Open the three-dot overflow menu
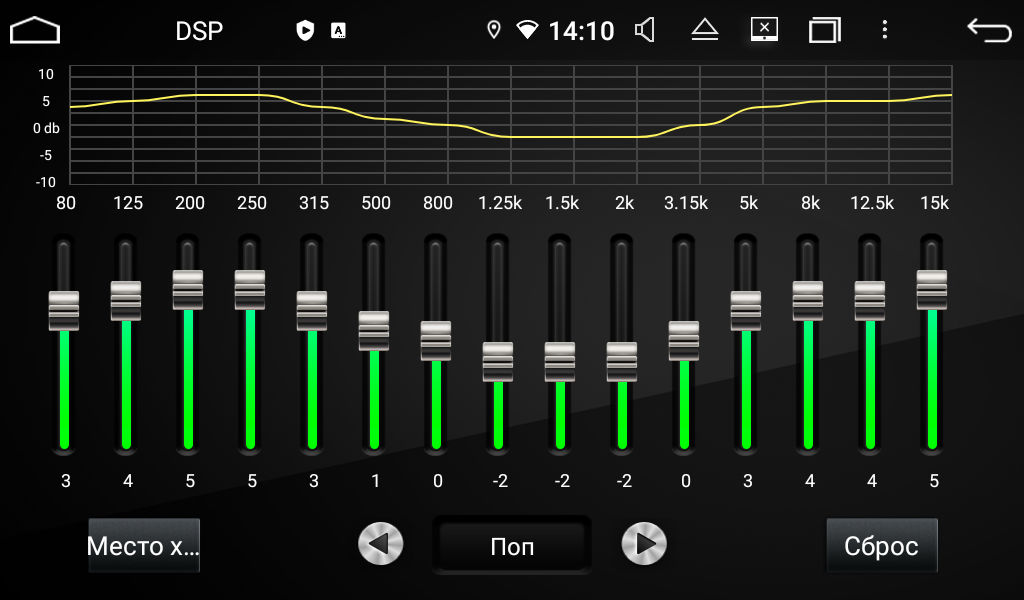This screenshot has height=600, width=1024. (x=885, y=30)
